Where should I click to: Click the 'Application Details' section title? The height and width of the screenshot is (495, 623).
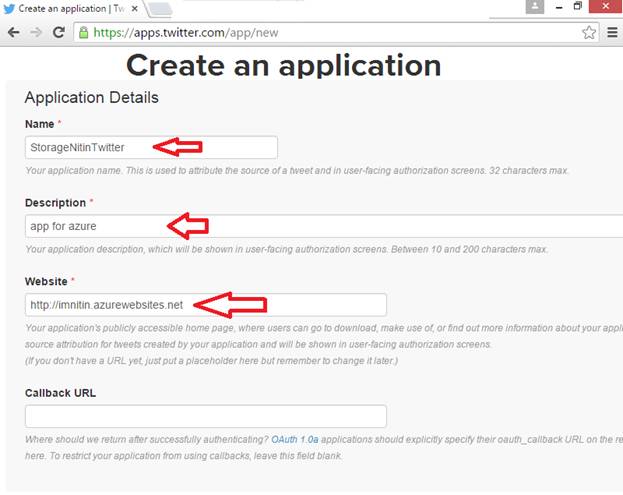point(91,98)
